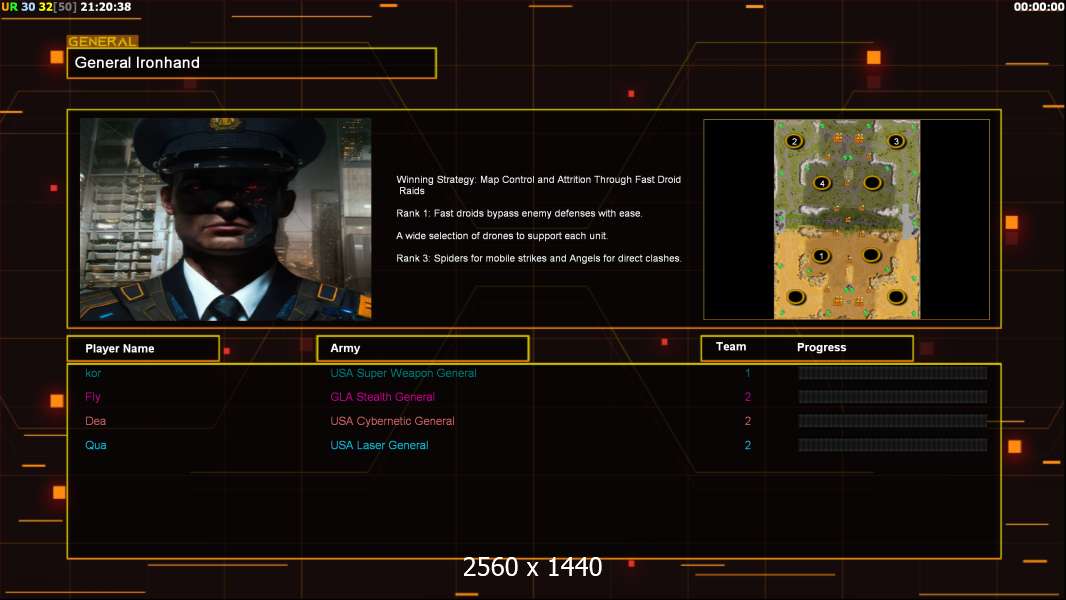Click kor's loading progress bar
The image size is (1066, 600).
[893, 373]
